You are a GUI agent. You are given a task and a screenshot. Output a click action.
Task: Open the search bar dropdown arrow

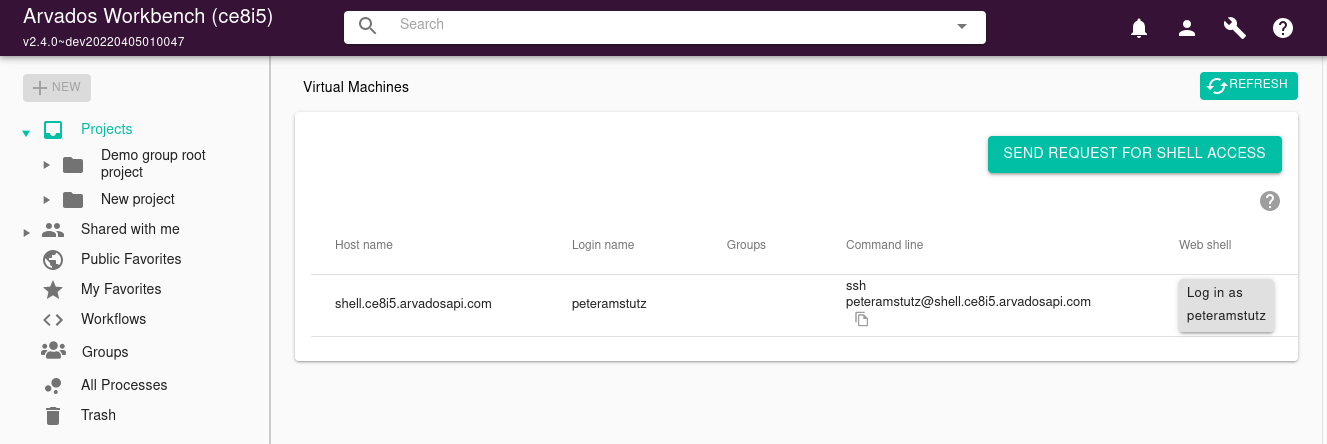(962, 27)
